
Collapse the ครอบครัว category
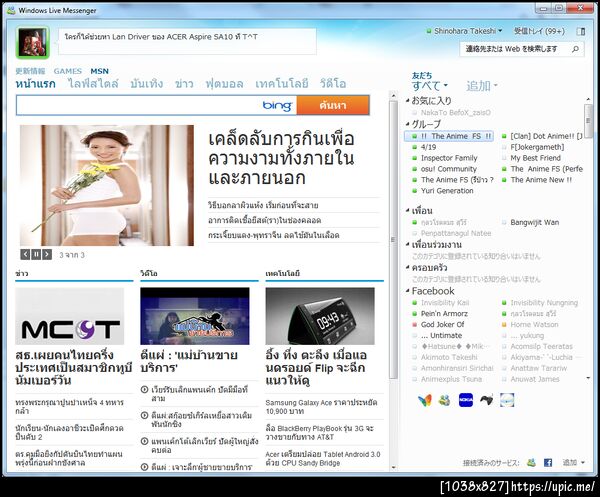coord(408,267)
